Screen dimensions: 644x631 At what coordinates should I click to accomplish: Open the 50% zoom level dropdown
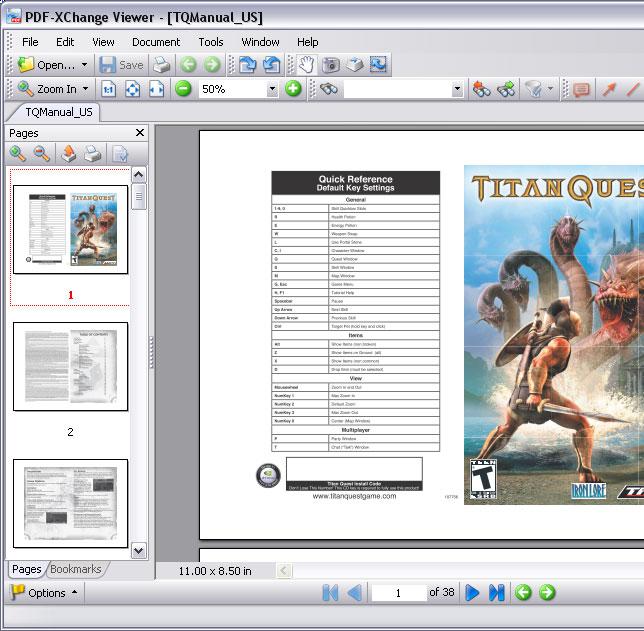click(x=272, y=89)
